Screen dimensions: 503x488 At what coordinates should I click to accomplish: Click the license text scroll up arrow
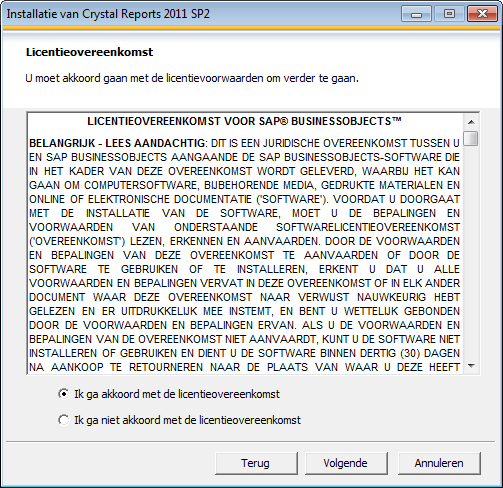(x=471, y=122)
